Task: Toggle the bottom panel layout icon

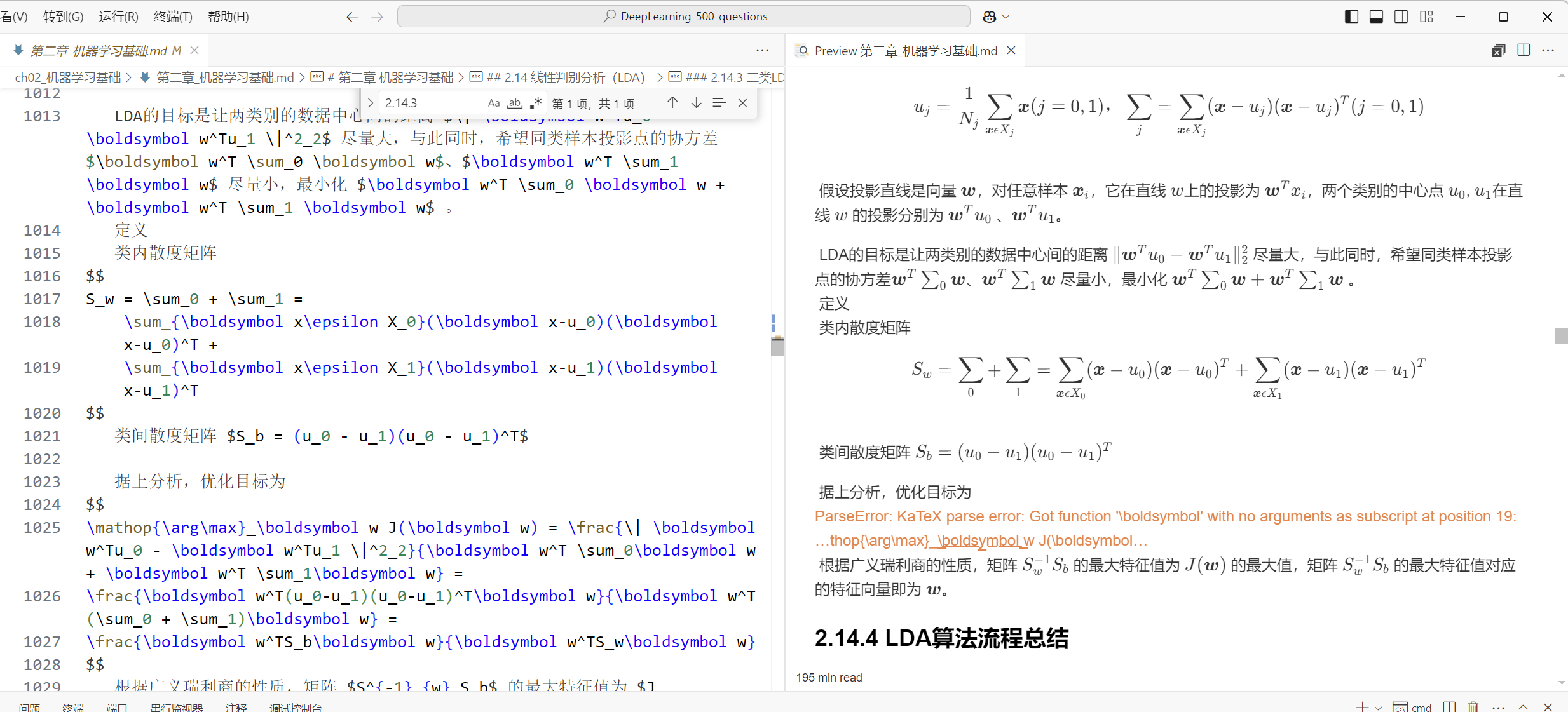Action: [1376, 17]
